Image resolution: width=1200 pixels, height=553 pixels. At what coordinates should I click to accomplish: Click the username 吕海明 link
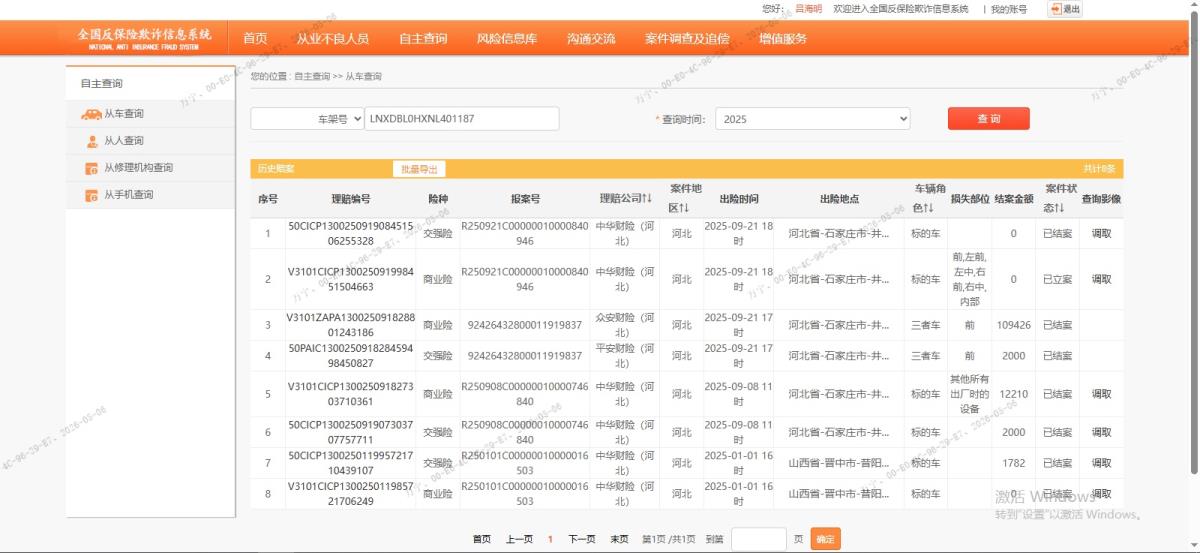pyautogui.click(x=808, y=9)
